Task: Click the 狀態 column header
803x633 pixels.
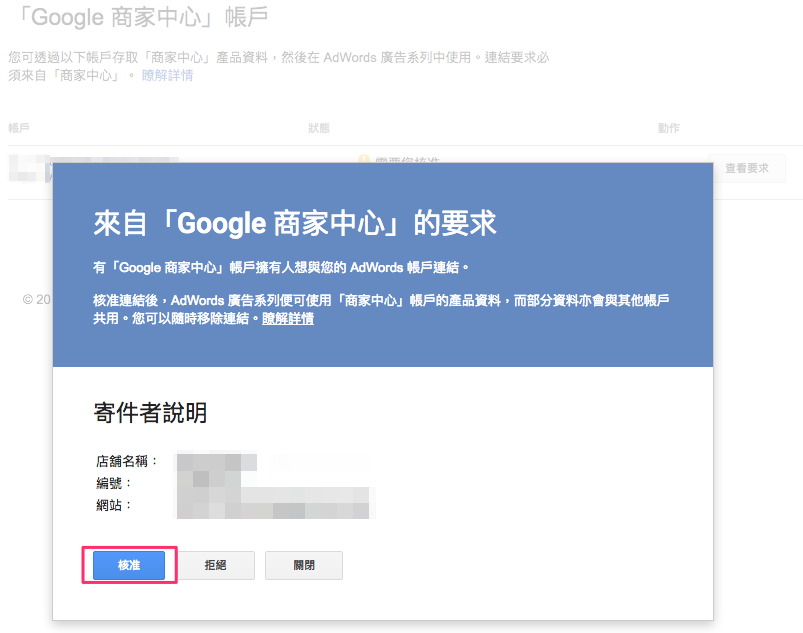Action: tap(319, 128)
